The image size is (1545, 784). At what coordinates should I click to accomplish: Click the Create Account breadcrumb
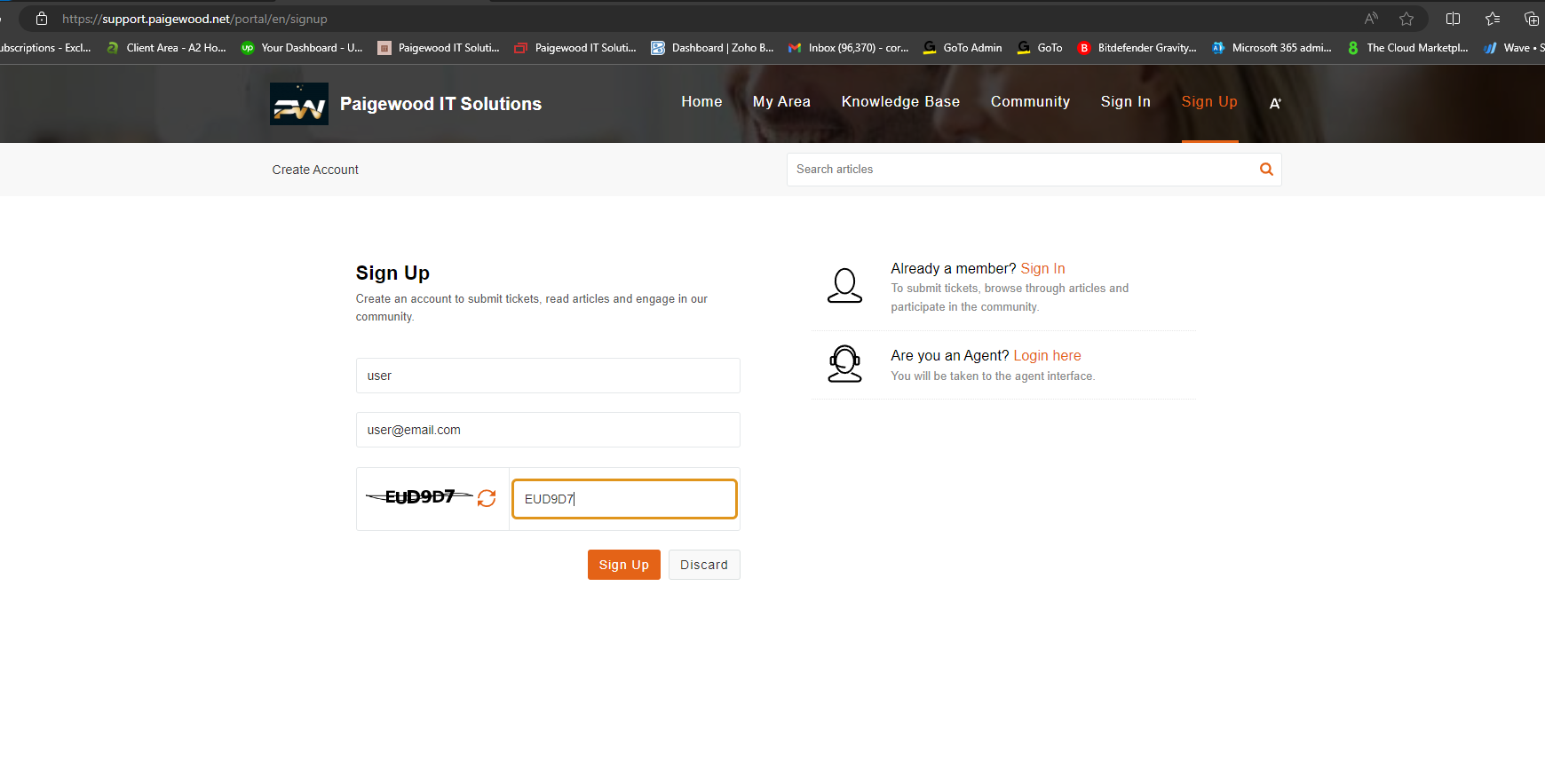tap(315, 170)
